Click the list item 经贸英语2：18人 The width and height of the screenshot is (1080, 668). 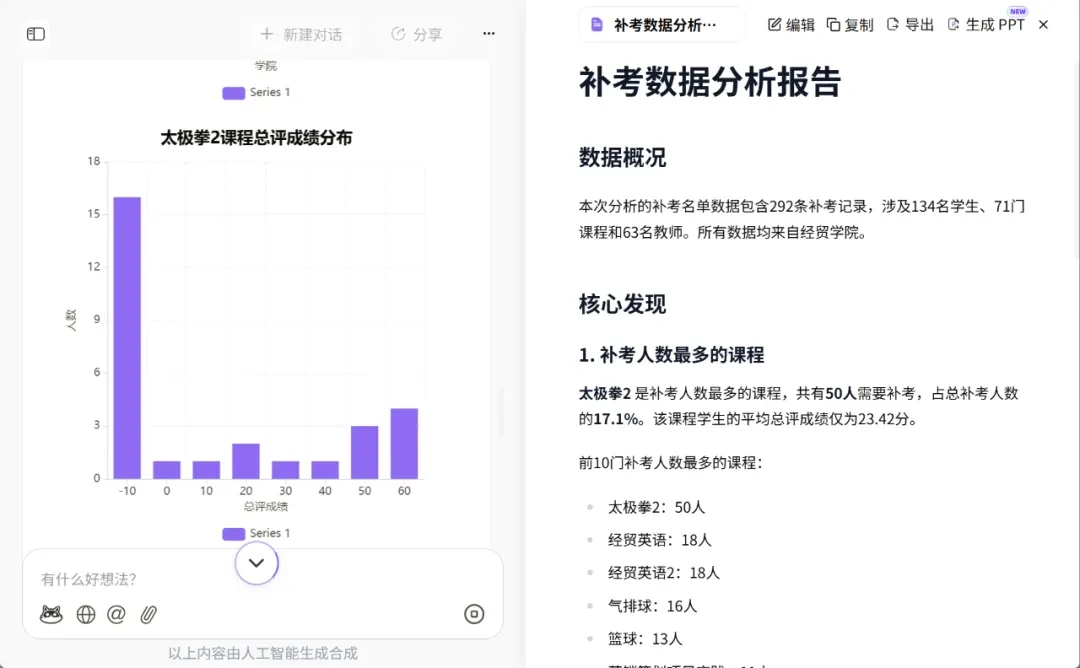[663, 573]
